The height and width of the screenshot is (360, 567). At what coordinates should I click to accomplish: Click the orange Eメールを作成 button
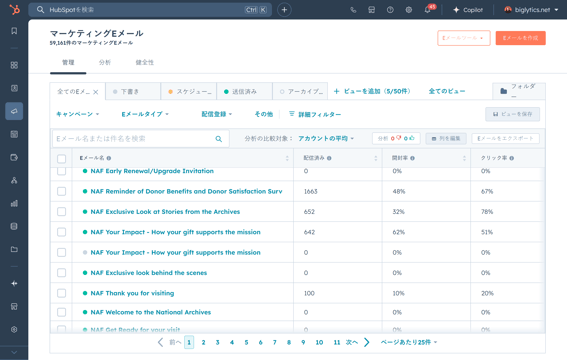[x=520, y=38]
